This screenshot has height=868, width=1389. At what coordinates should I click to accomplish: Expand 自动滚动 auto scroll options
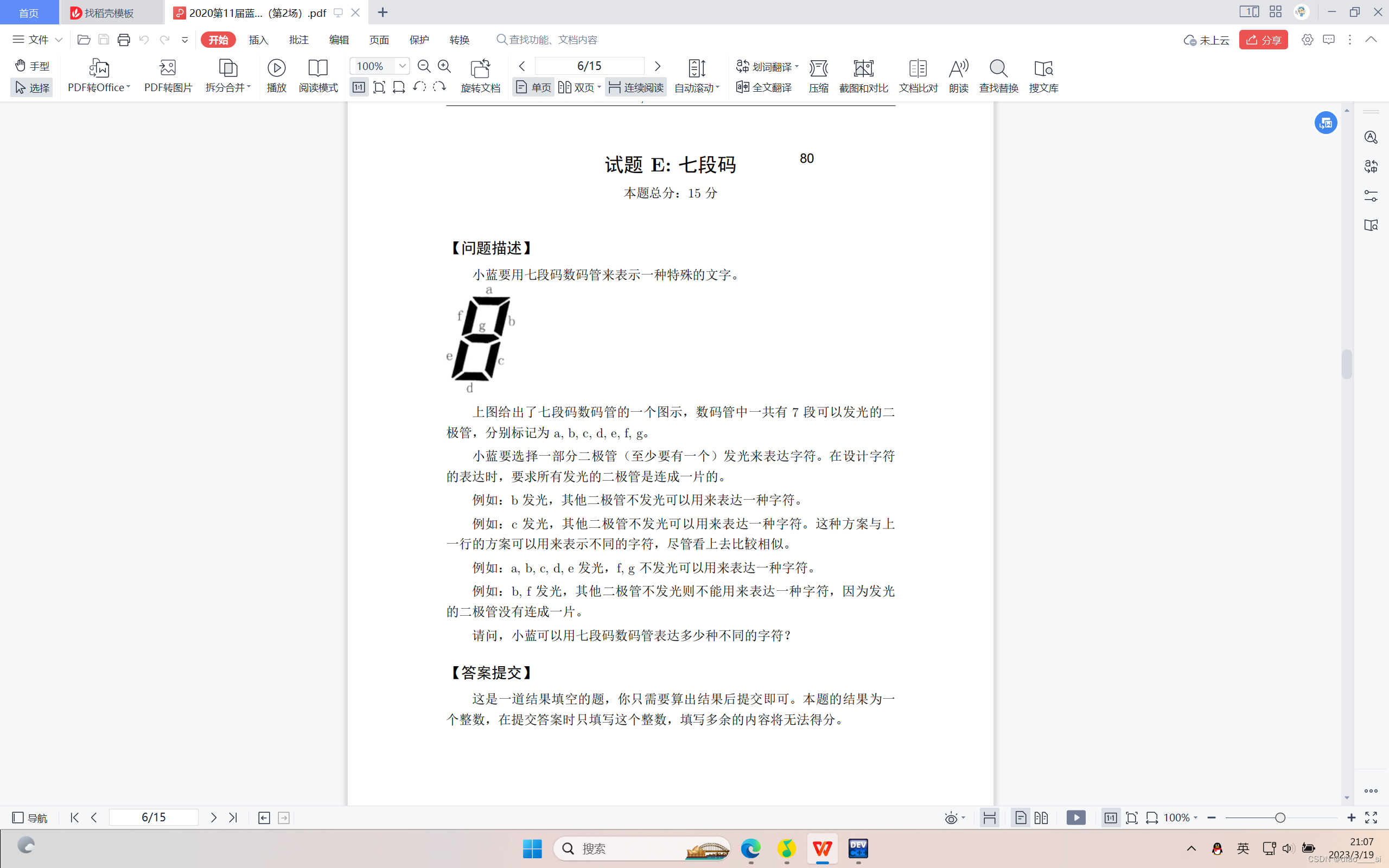(x=697, y=88)
